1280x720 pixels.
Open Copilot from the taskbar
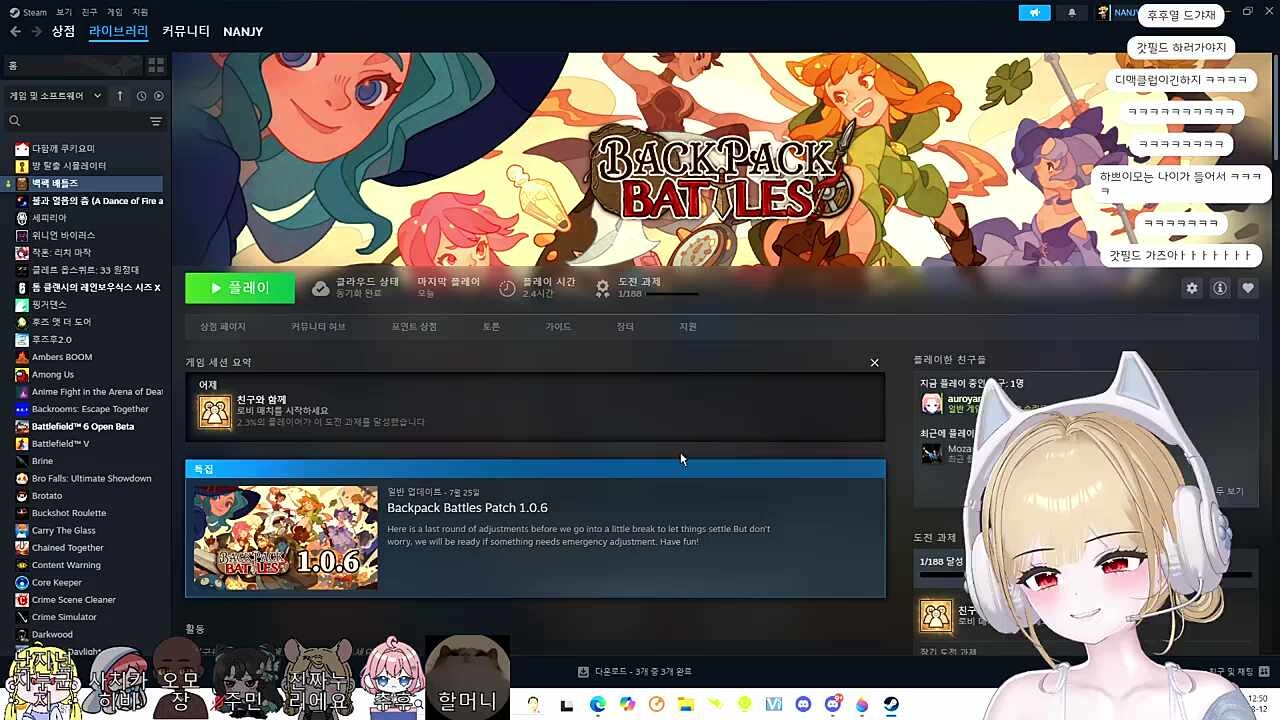point(627,704)
